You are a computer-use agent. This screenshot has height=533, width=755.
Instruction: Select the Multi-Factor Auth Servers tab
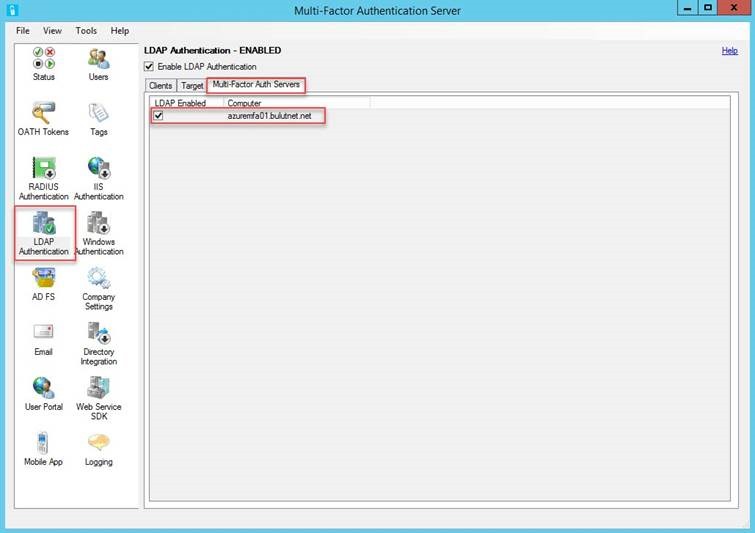[256, 84]
